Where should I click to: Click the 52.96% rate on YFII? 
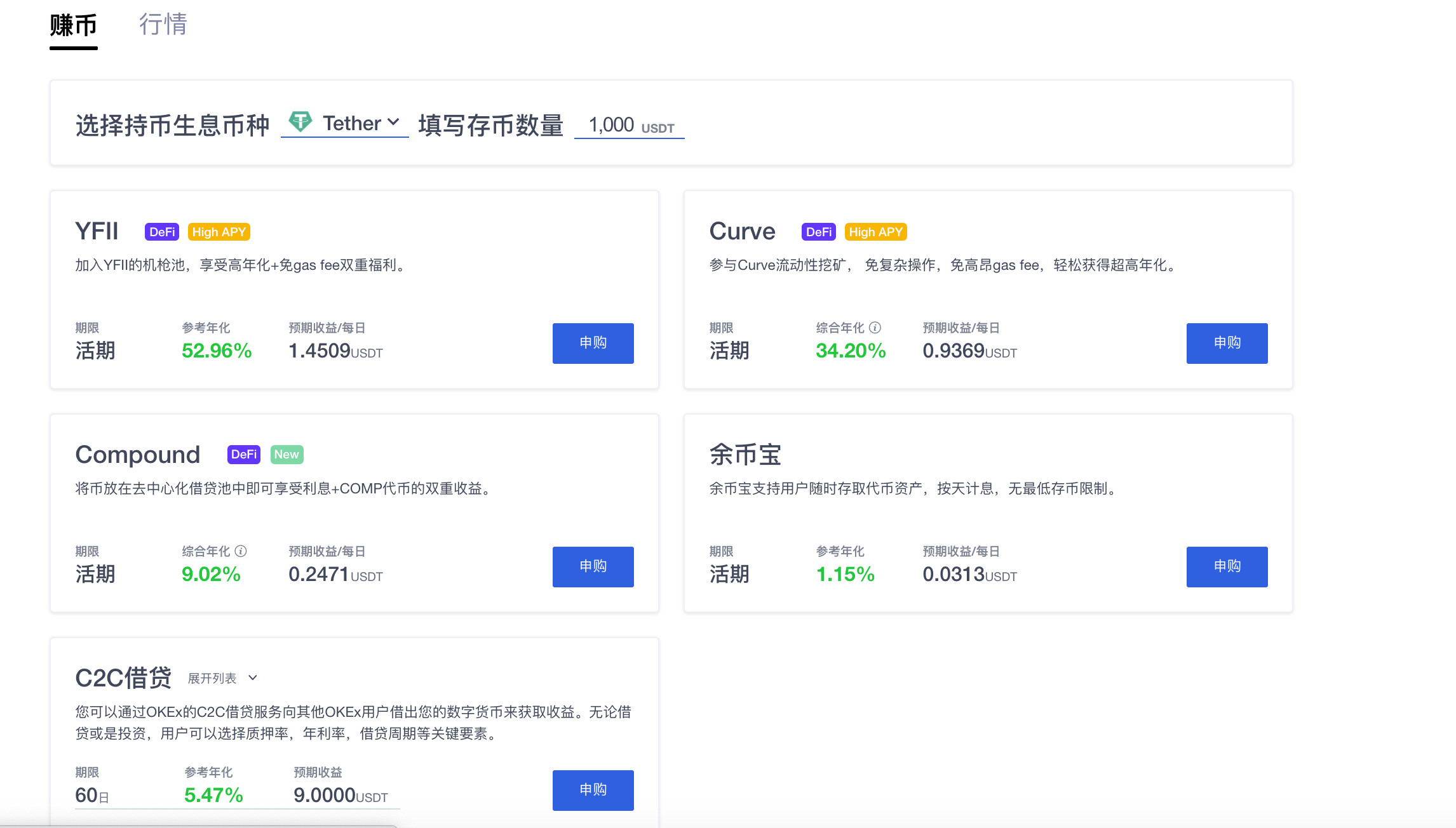tap(217, 351)
